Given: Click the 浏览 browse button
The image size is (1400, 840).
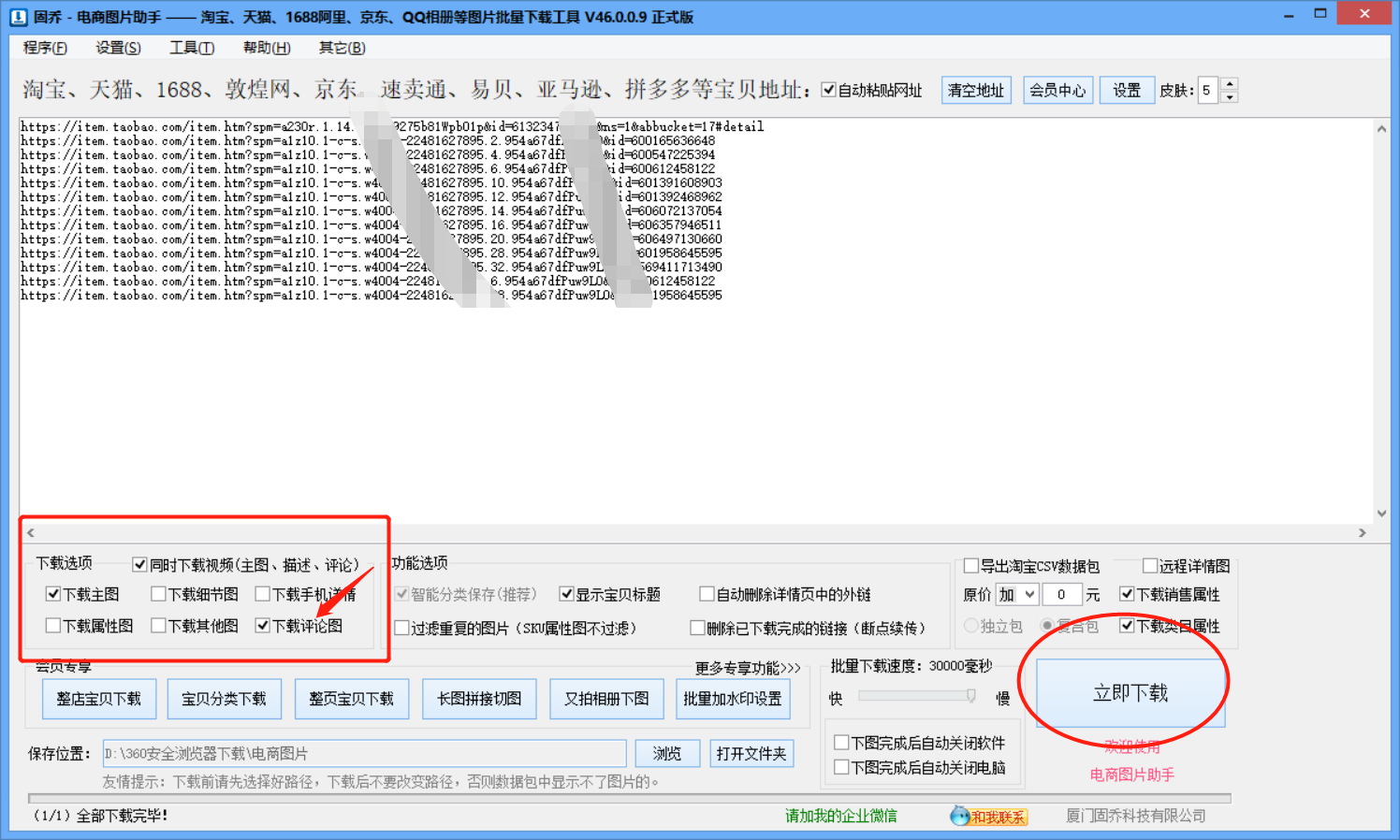Looking at the screenshot, I should point(667,753).
